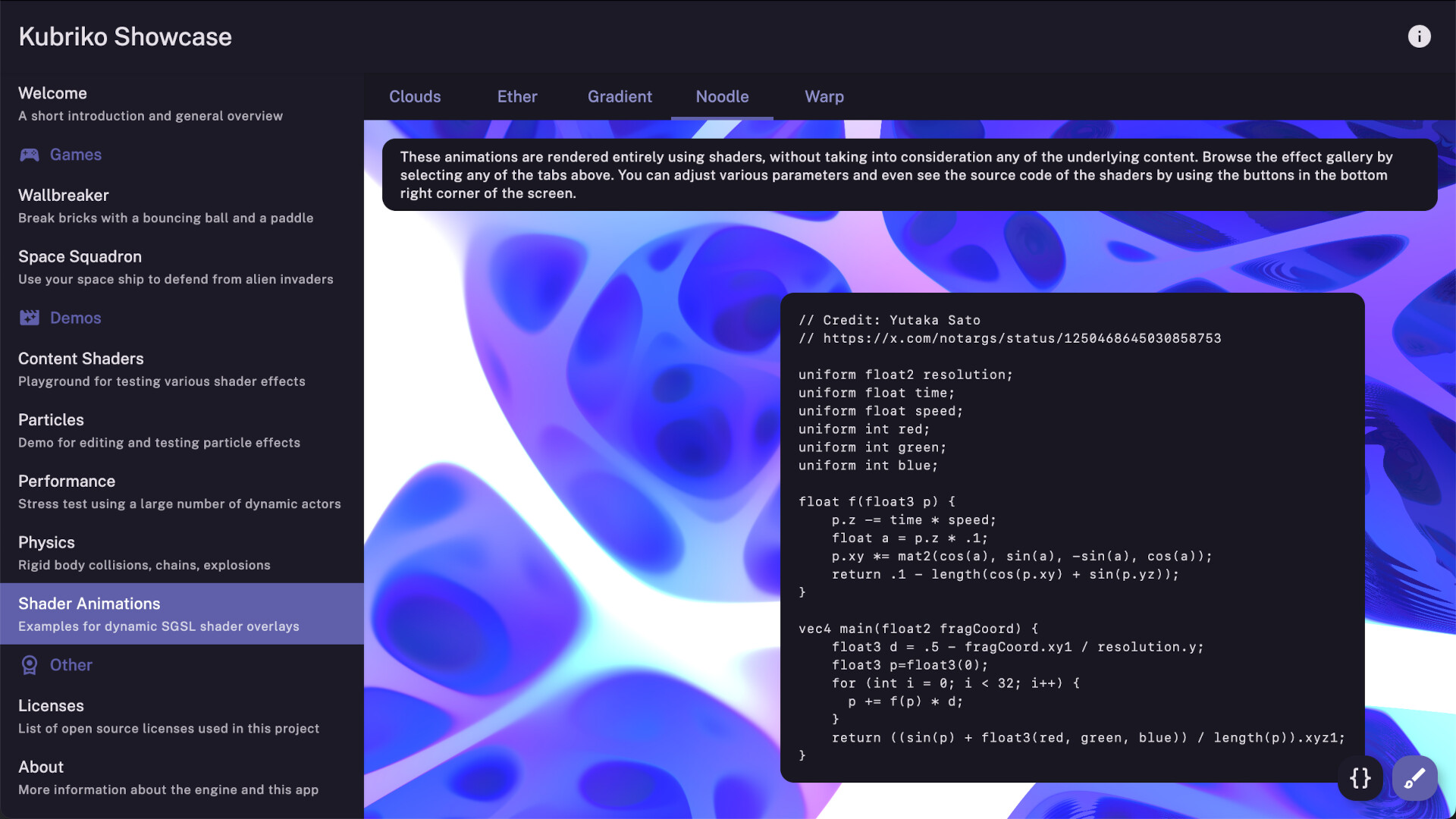Click 'Demo for editing and testing particle effects'
Screen dimensions: 1456x819
click(159, 443)
